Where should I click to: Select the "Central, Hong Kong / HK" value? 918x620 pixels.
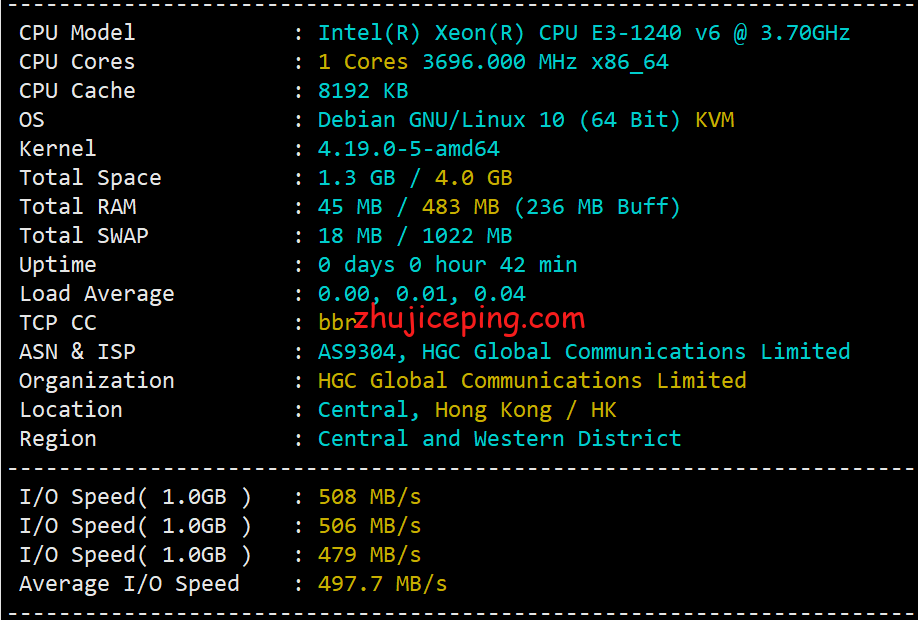click(467, 410)
